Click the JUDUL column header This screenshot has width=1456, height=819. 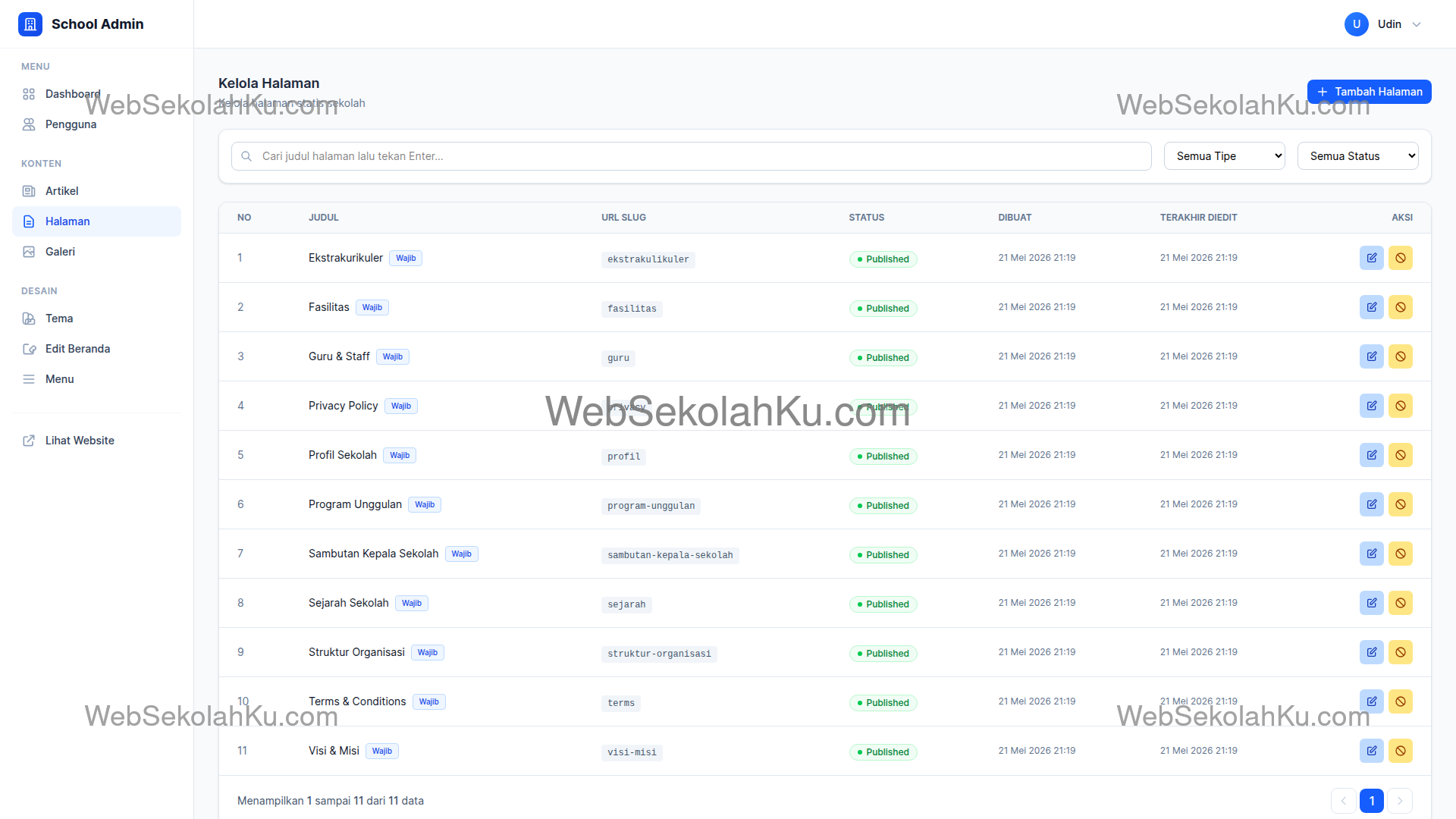(324, 218)
